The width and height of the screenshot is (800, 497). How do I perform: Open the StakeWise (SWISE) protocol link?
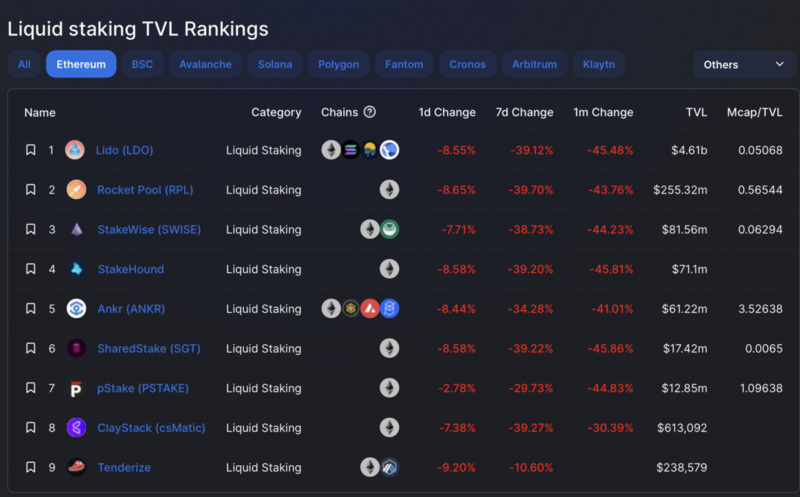(149, 230)
